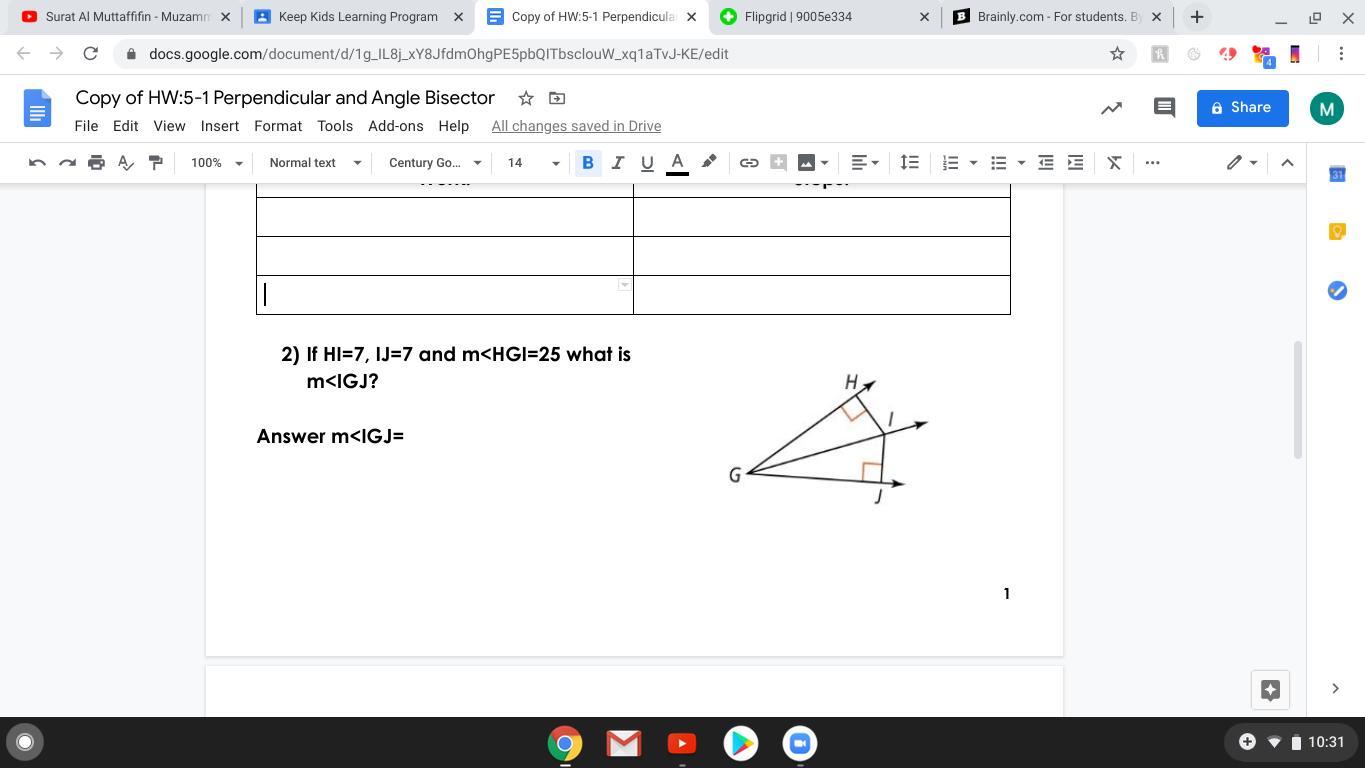
Task: Open the Insert image dropdown
Action: 813,163
